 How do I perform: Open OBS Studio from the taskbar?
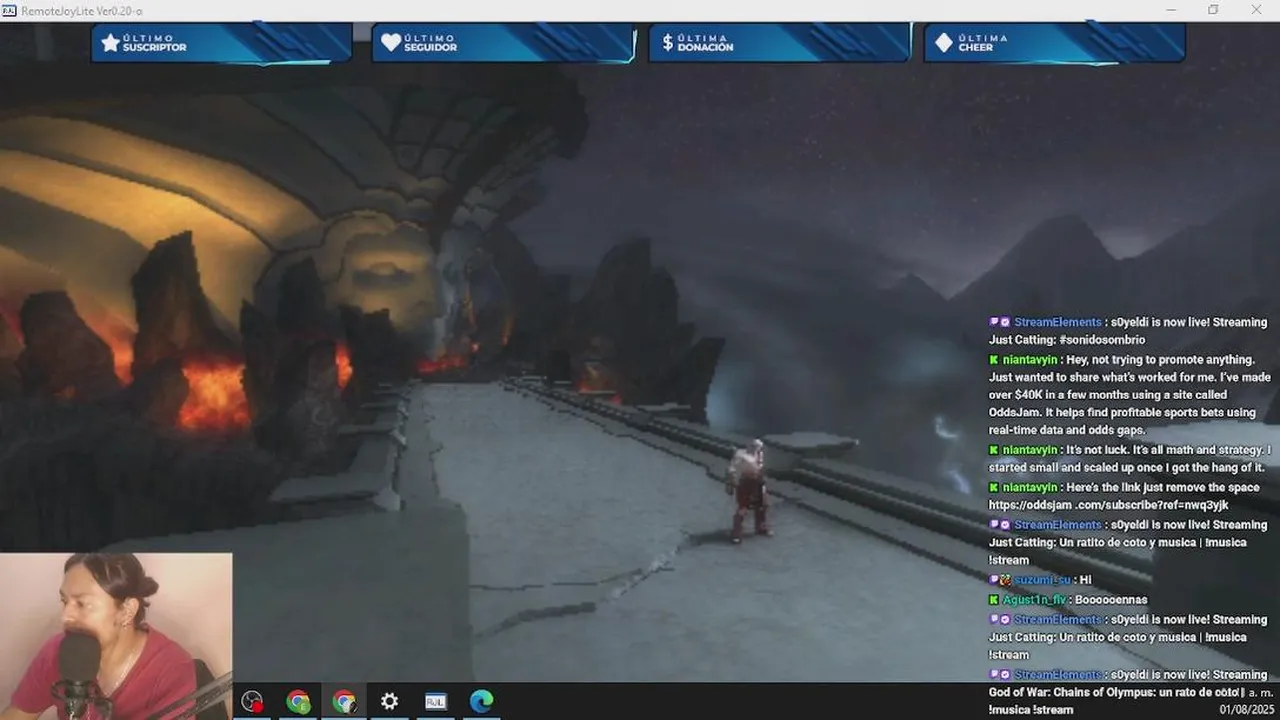pos(252,701)
